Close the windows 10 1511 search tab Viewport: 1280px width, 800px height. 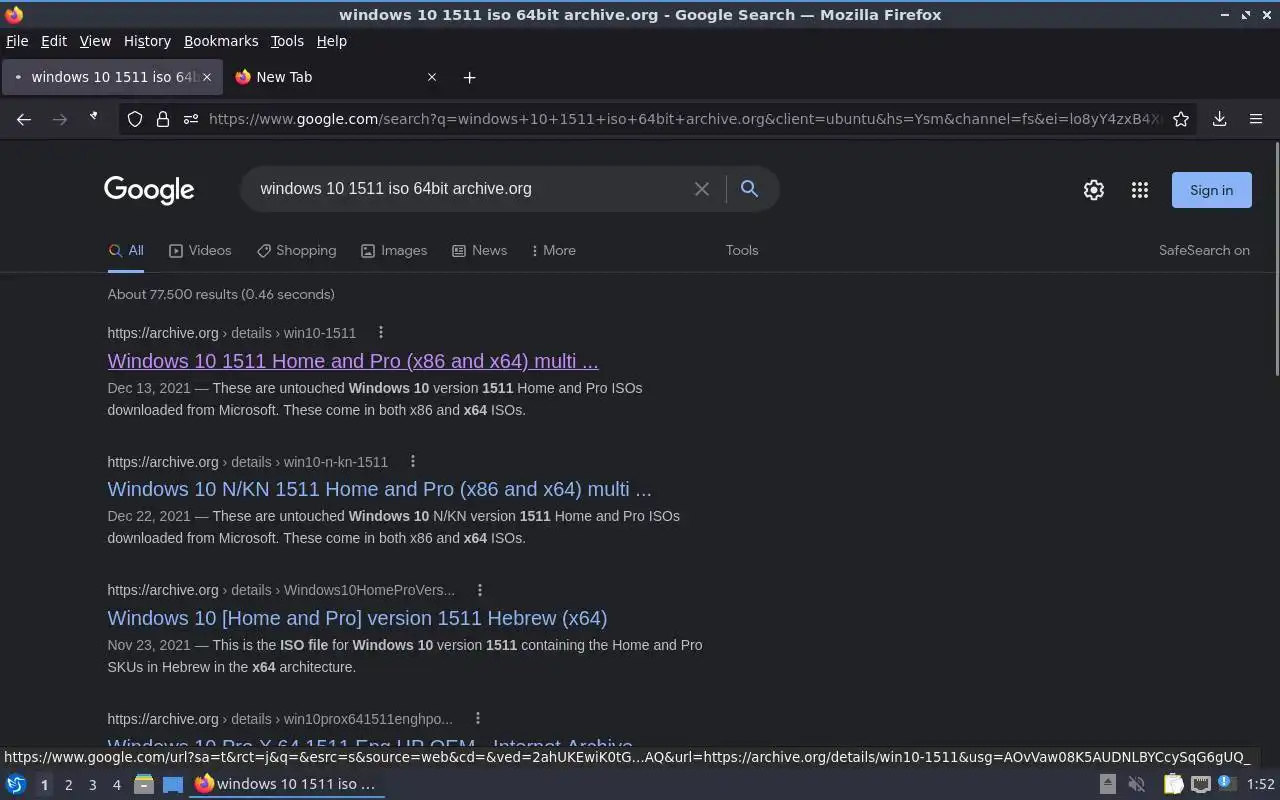coord(207,77)
